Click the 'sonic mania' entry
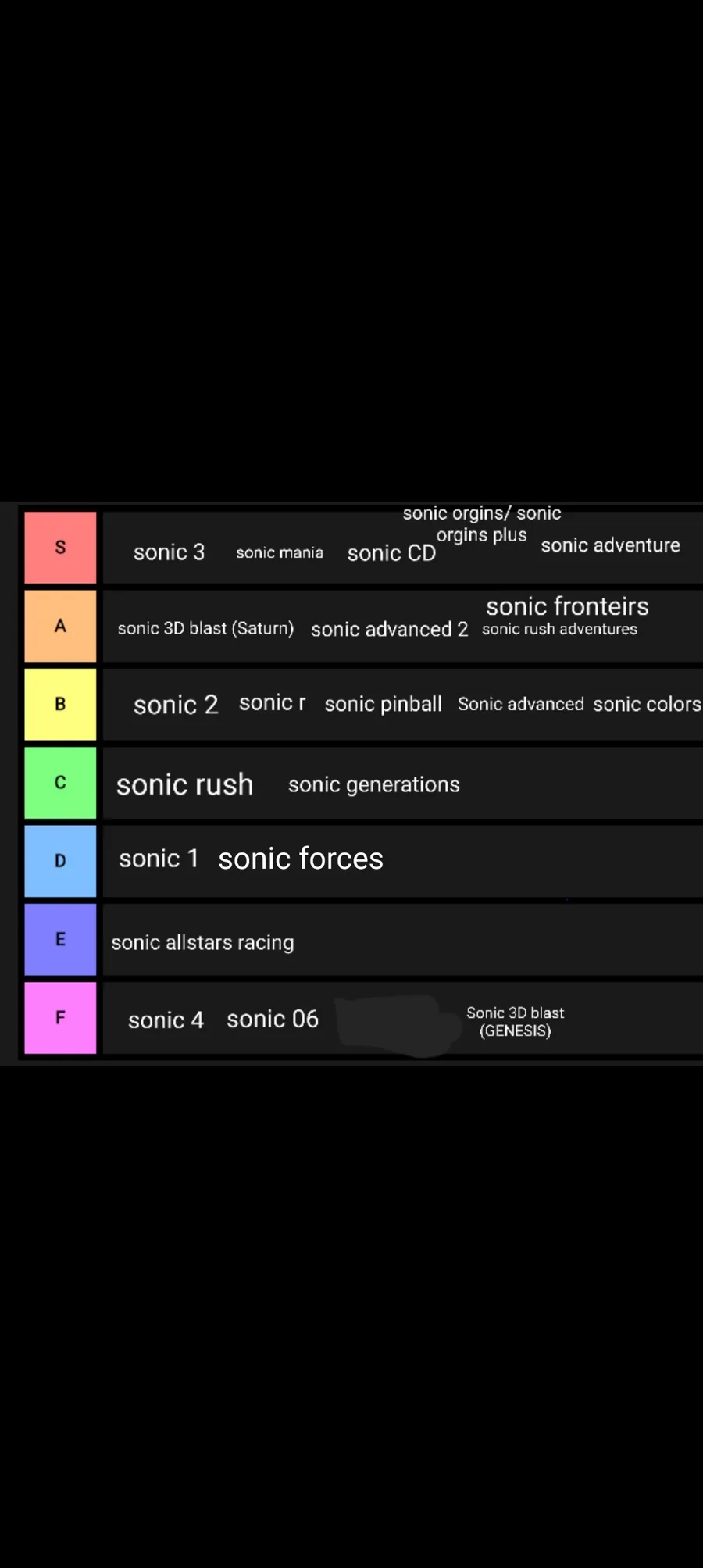The height and width of the screenshot is (1568, 703). [280, 552]
